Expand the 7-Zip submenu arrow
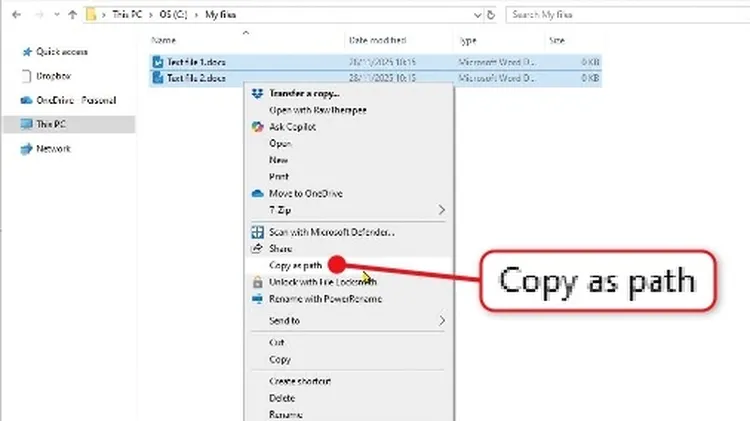 pyautogui.click(x=442, y=210)
